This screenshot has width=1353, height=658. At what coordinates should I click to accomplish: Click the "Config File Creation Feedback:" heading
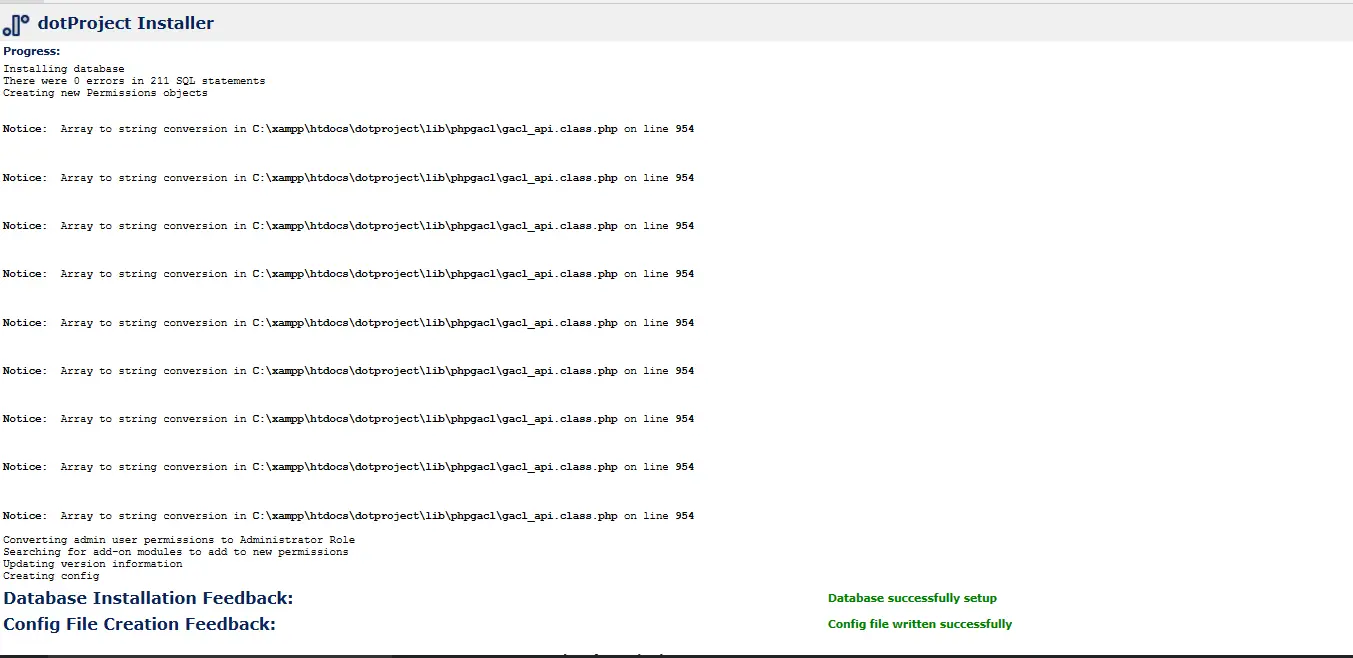(139, 624)
